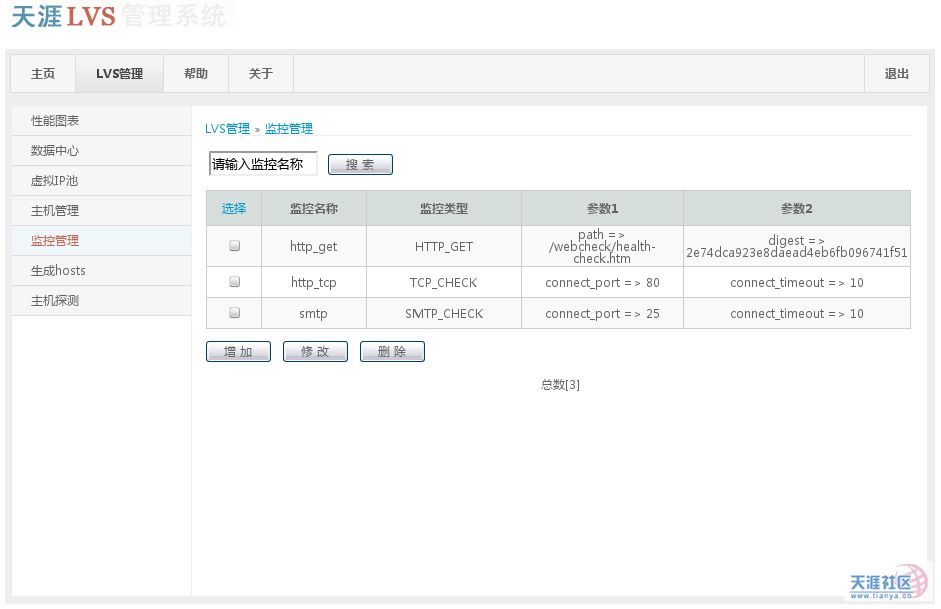The image size is (941, 609).
Task: Click the 天涯 LVS 管理系统 title logo
Action: pyautogui.click(x=118, y=17)
